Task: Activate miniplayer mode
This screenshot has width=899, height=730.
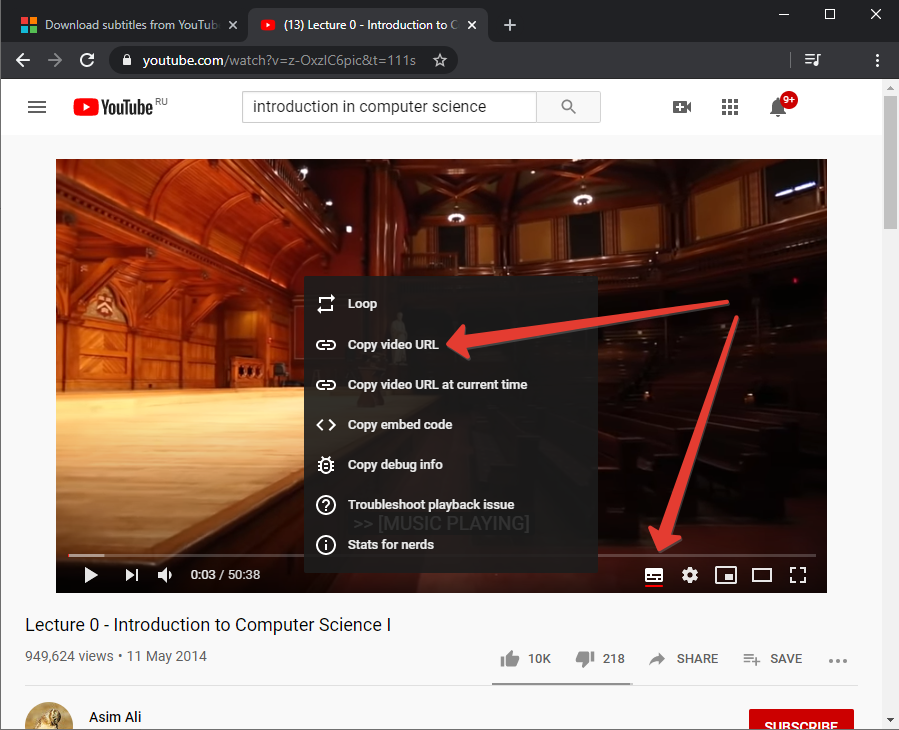Action: point(726,575)
